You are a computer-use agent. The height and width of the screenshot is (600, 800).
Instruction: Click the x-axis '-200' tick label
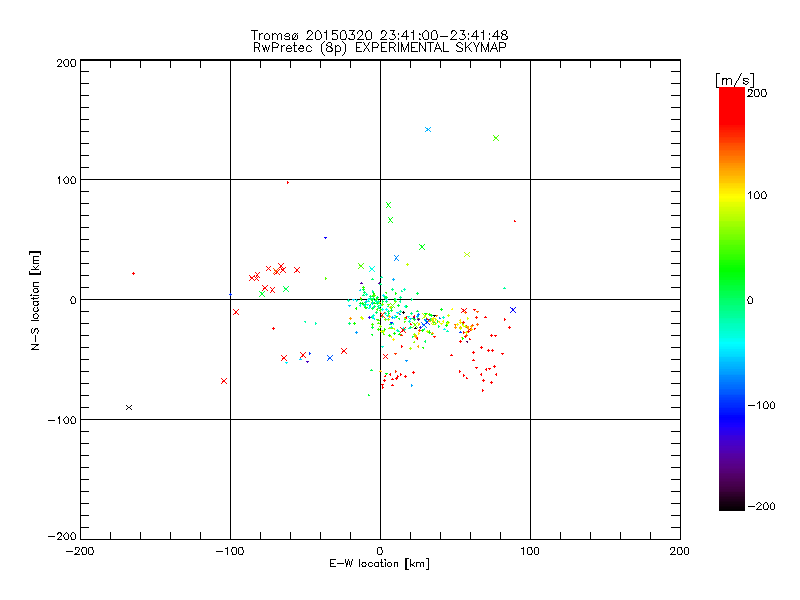click(80, 551)
